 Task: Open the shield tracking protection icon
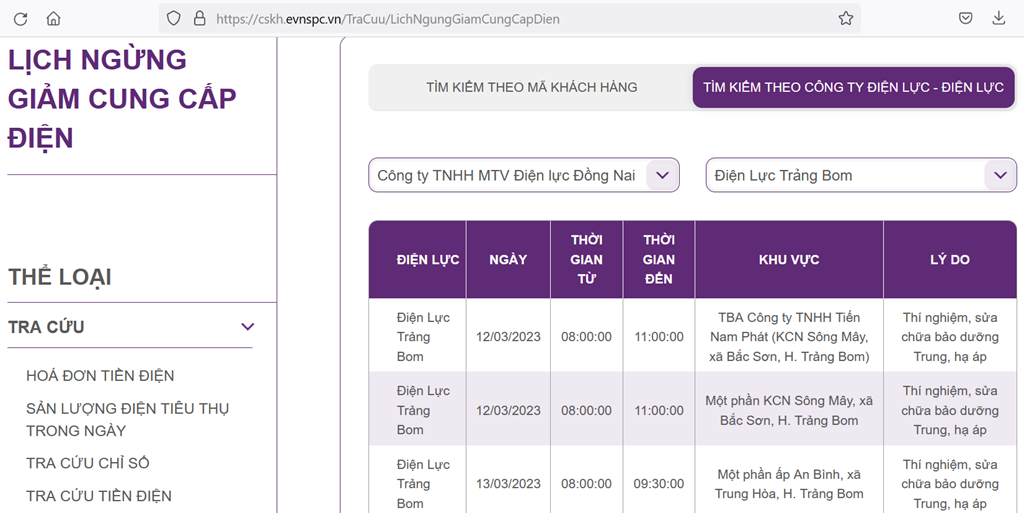tap(173, 18)
